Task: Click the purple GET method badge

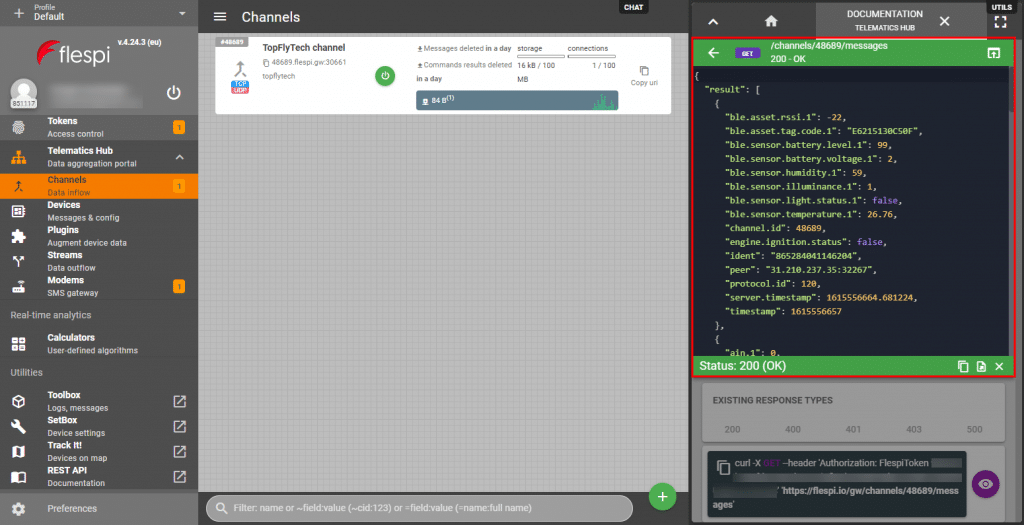Action: coord(747,54)
